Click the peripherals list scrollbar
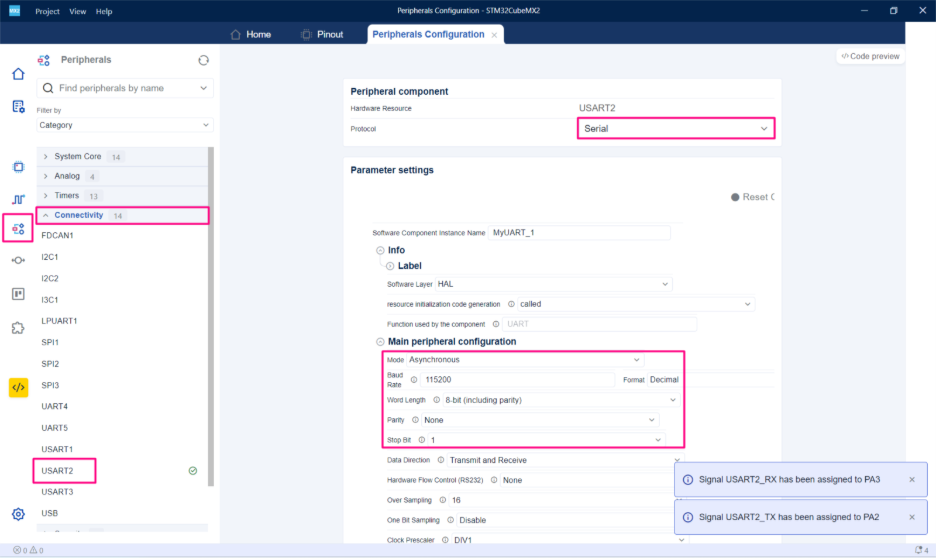936x558 pixels. 211,316
